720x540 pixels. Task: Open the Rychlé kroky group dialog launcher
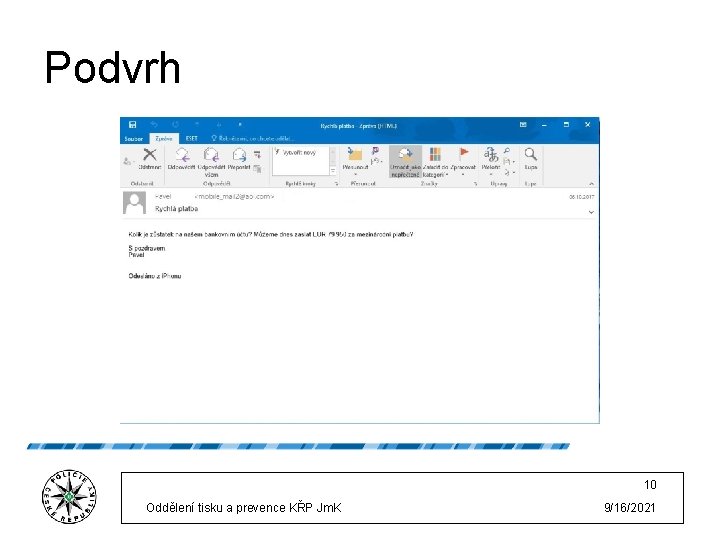point(337,184)
